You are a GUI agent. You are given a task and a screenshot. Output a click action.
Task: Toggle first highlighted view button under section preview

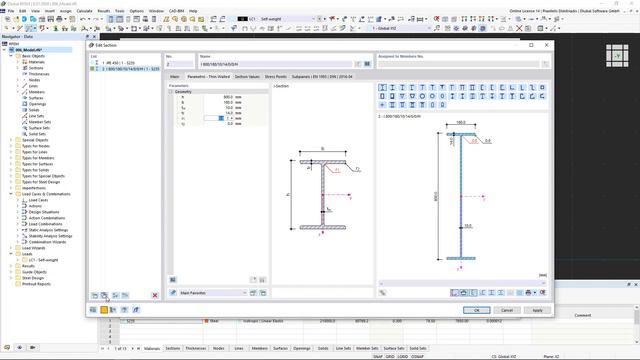[x=454, y=293]
